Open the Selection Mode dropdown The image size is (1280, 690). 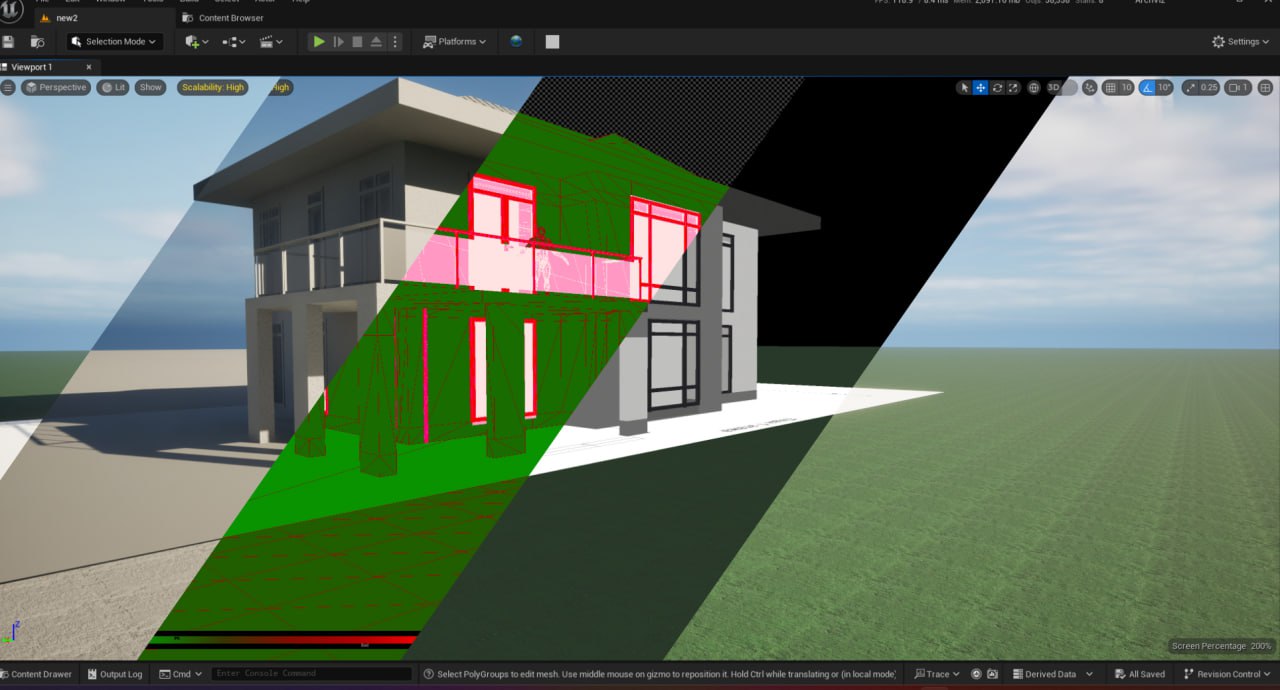click(115, 42)
